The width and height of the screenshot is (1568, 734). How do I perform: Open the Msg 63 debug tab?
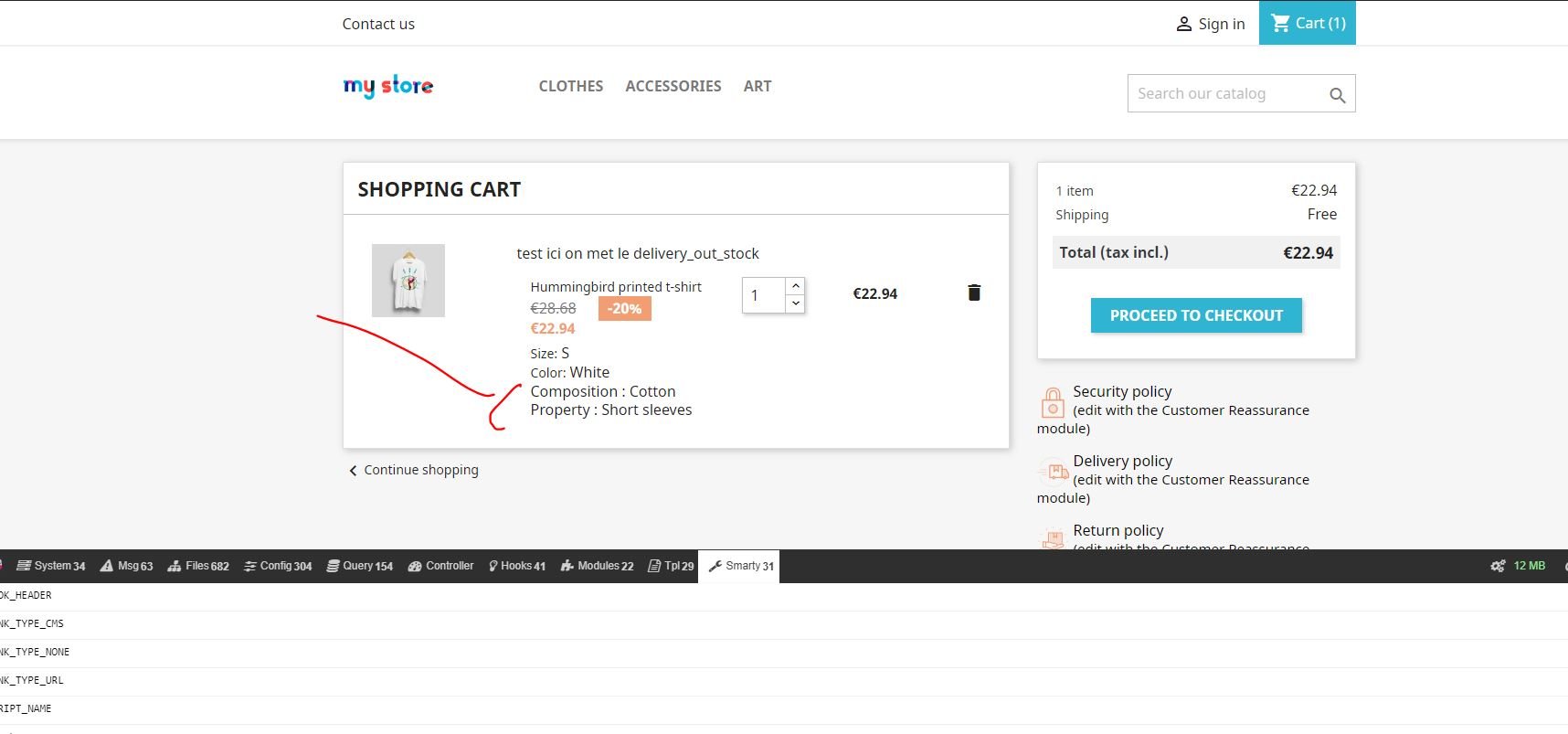(x=126, y=566)
